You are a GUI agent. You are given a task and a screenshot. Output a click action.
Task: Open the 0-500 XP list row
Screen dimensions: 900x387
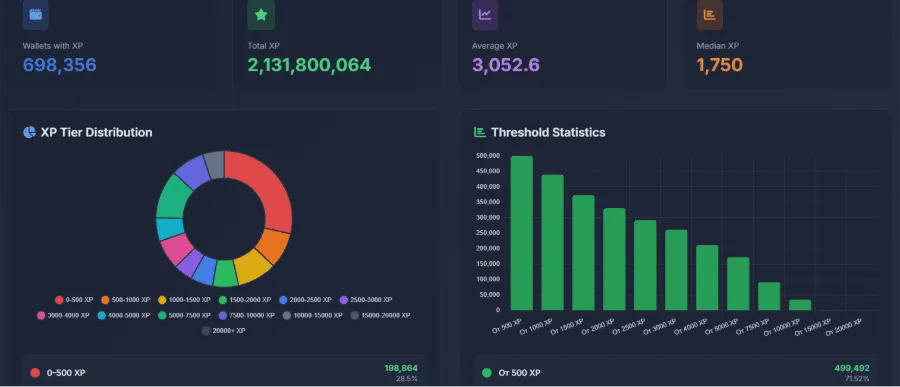click(224, 372)
